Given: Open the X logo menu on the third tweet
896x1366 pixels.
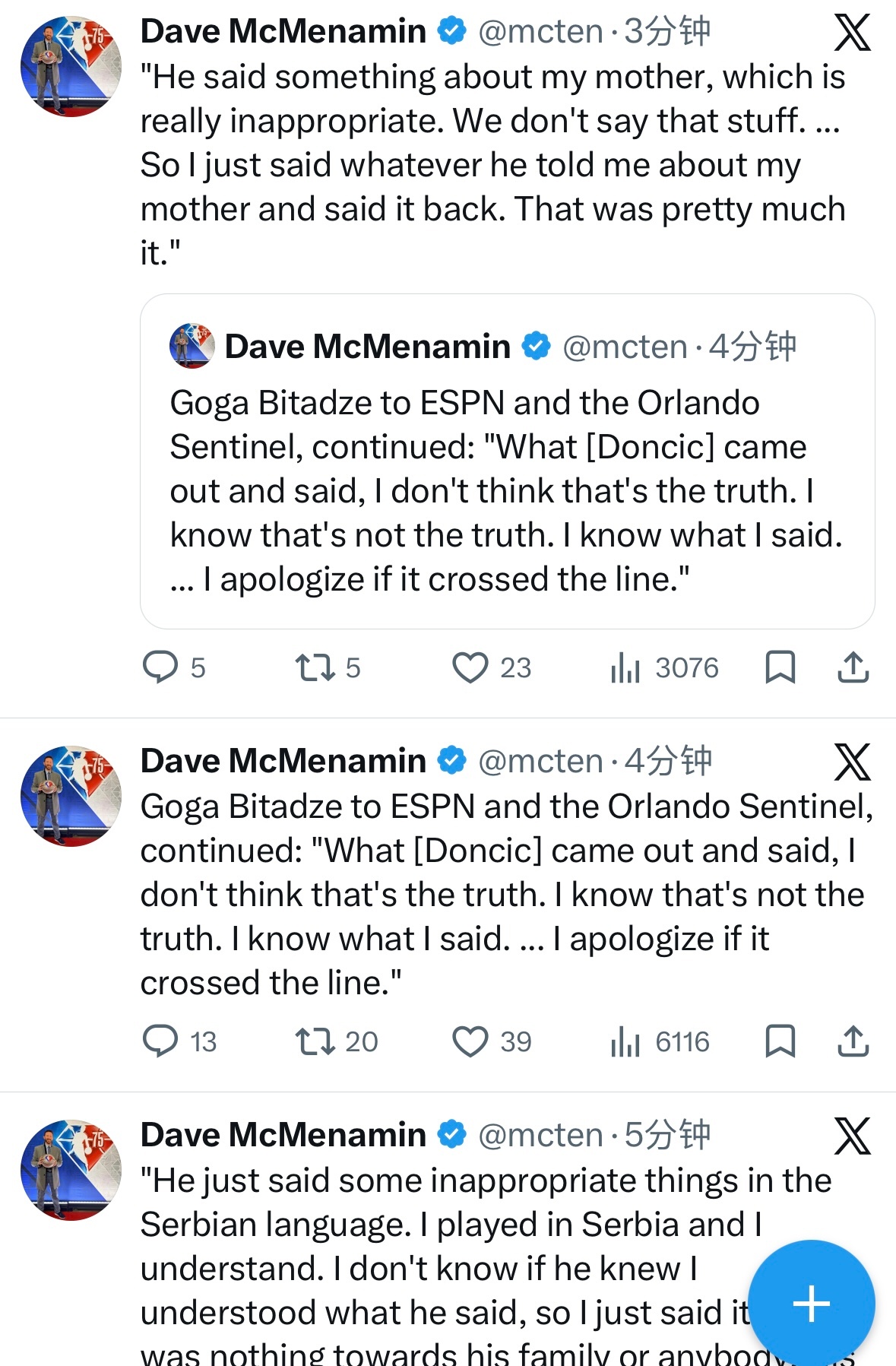Looking at the screenshot, I should click(852, 1136).
